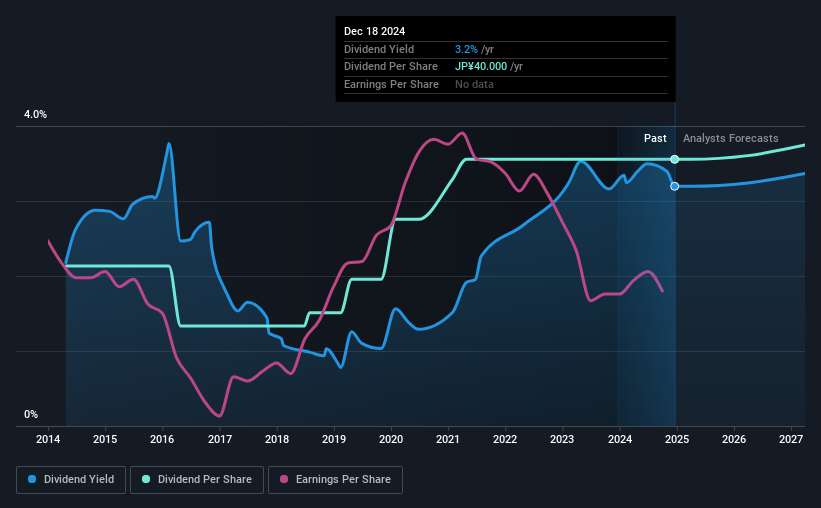Click the 2020 x-axis label

(391, 439)
